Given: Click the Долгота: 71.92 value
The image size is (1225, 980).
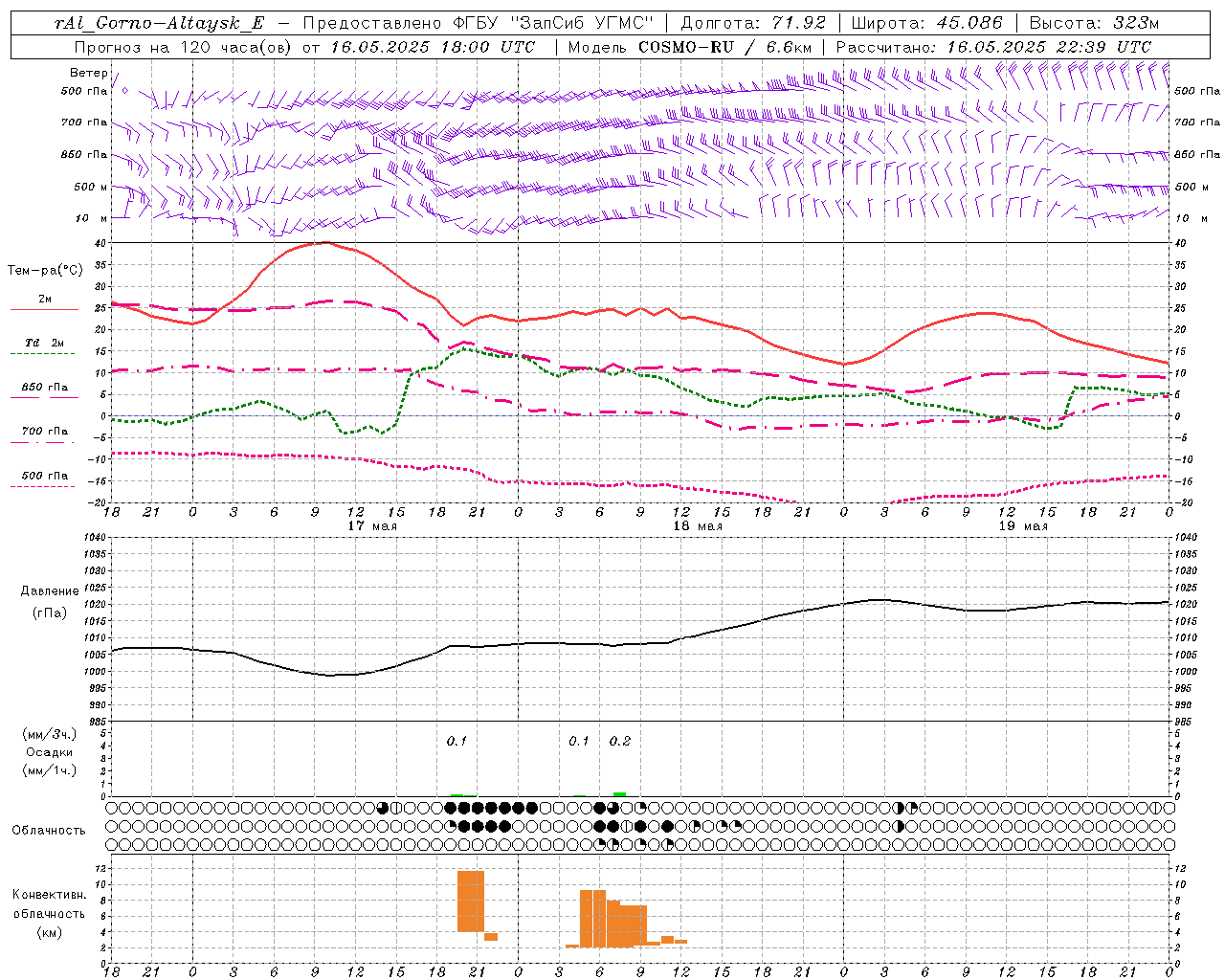Looking at the screenshot, I should [x=753, y=23].
